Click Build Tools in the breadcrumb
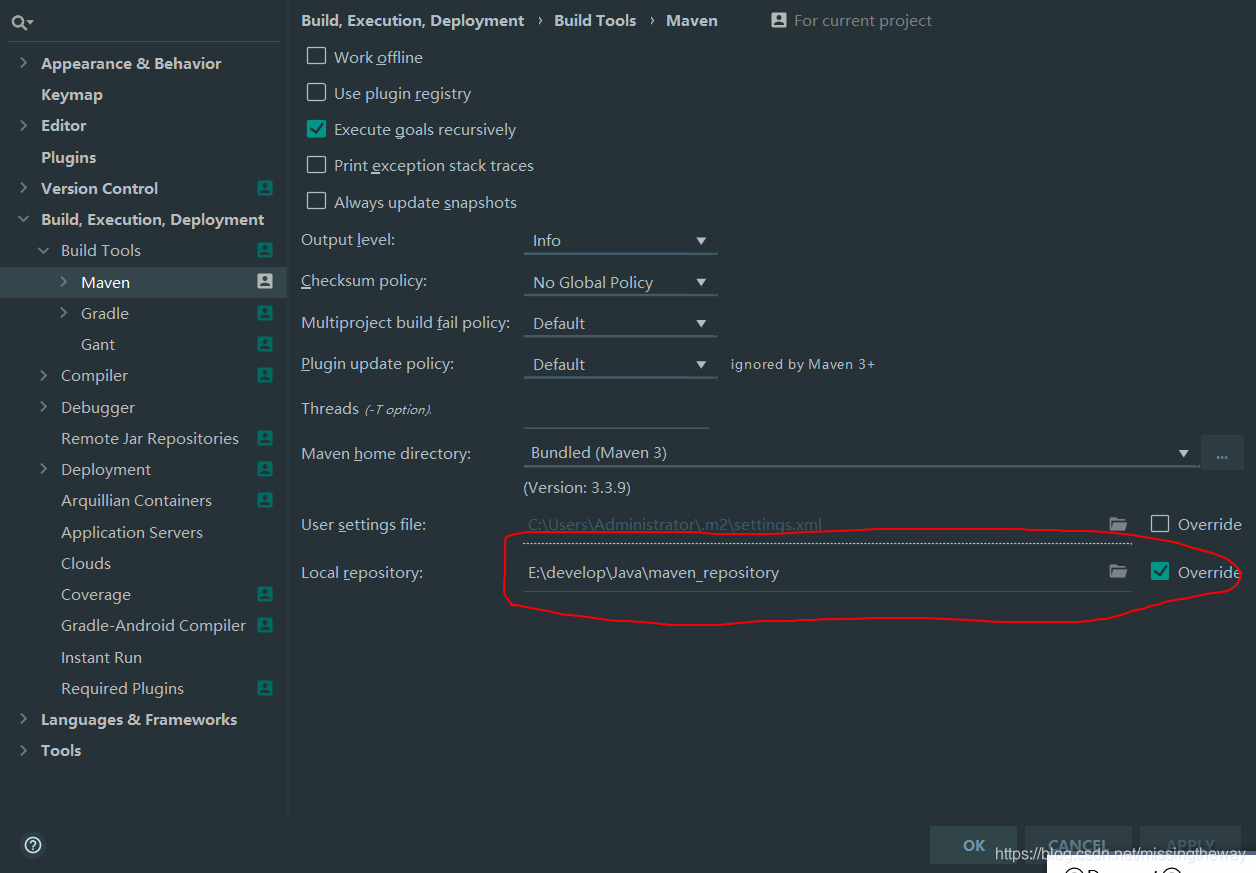1256x873 pixels. [x=595, y=20]
